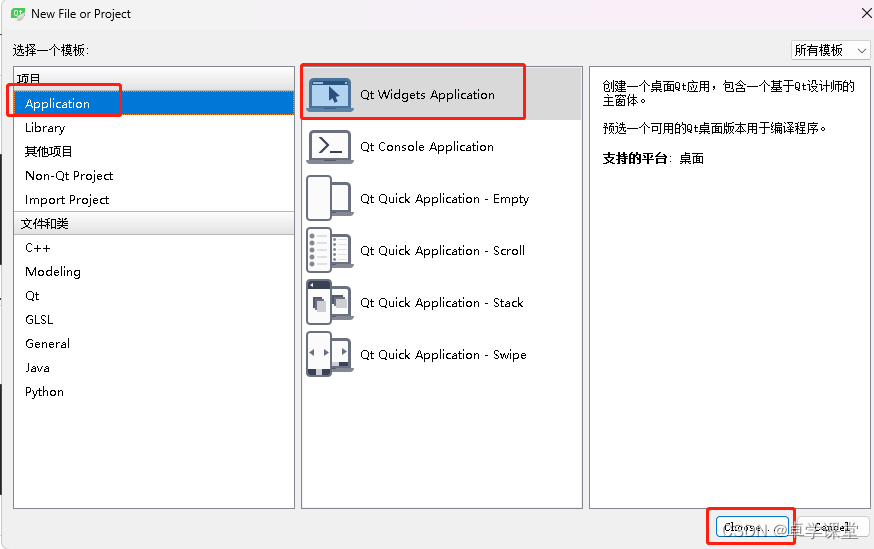Click the Qt Quick Application - Stack icon
The height and width of the screenshot is (549, 874).
329,302
